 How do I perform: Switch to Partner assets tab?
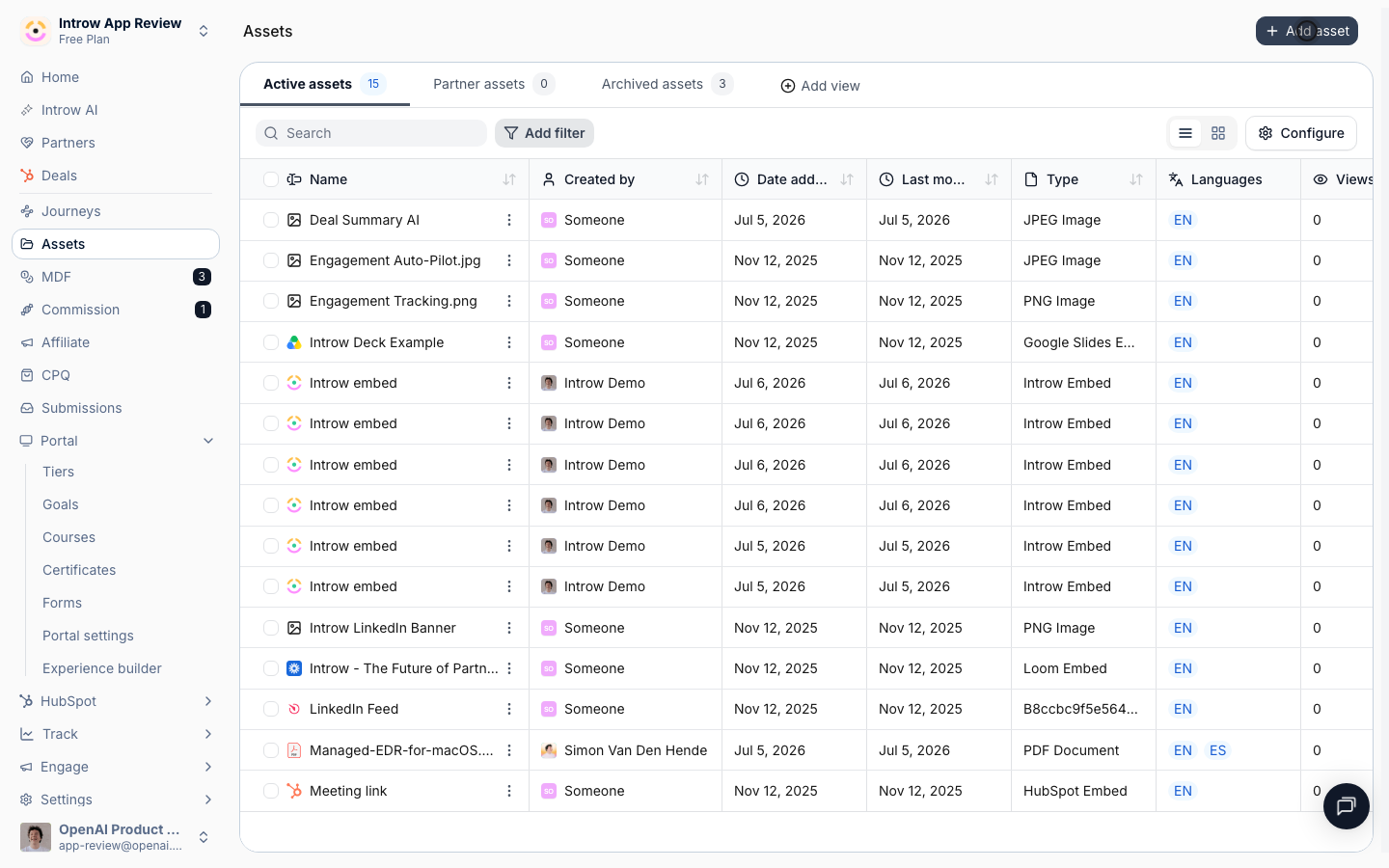(494, 84)
